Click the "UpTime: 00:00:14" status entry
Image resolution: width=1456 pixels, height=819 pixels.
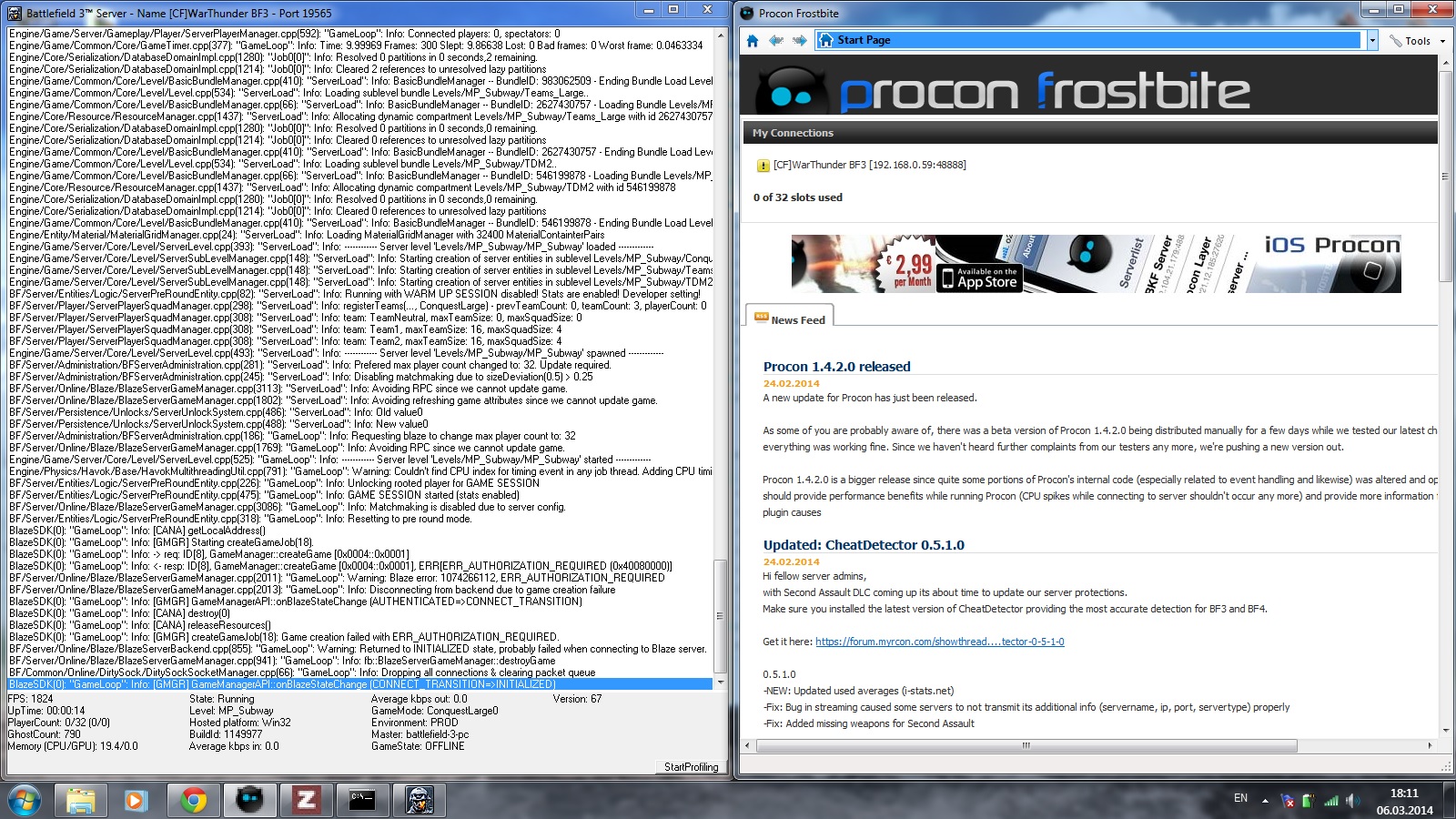tap(45, 711)
